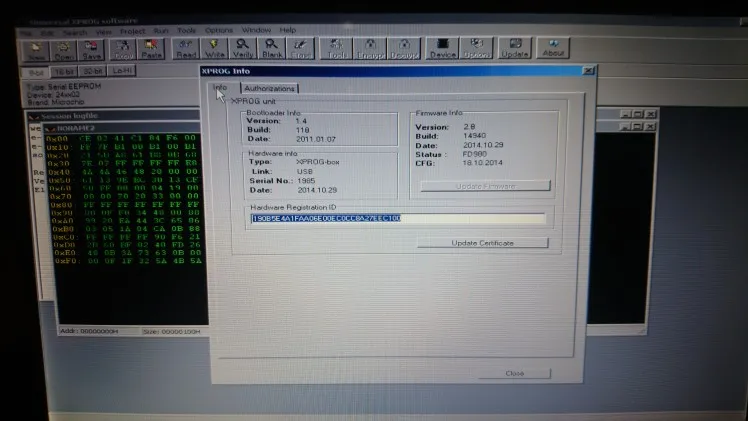Switch to the Authorizations tab
The height and width of the screenshot is (421, 748).
(x=270, y=89)
